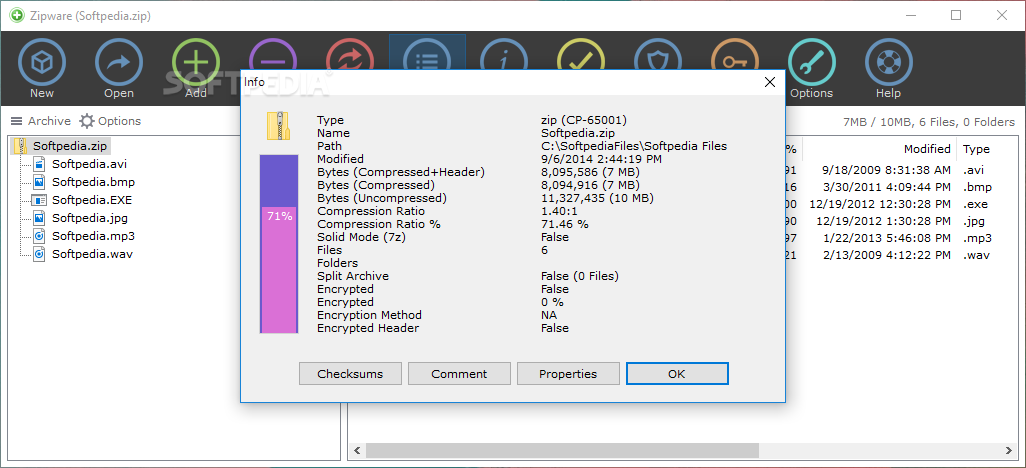Click the horizontal scrollbar thumb
1026x468 pixels.
pos(562,451)
